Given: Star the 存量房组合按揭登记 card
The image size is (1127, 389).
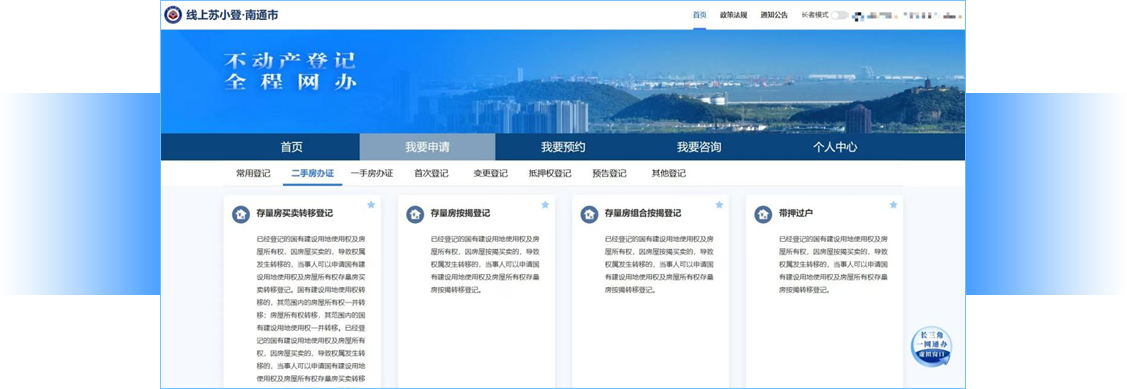Looking at the screenshot, I should [719, 205].
